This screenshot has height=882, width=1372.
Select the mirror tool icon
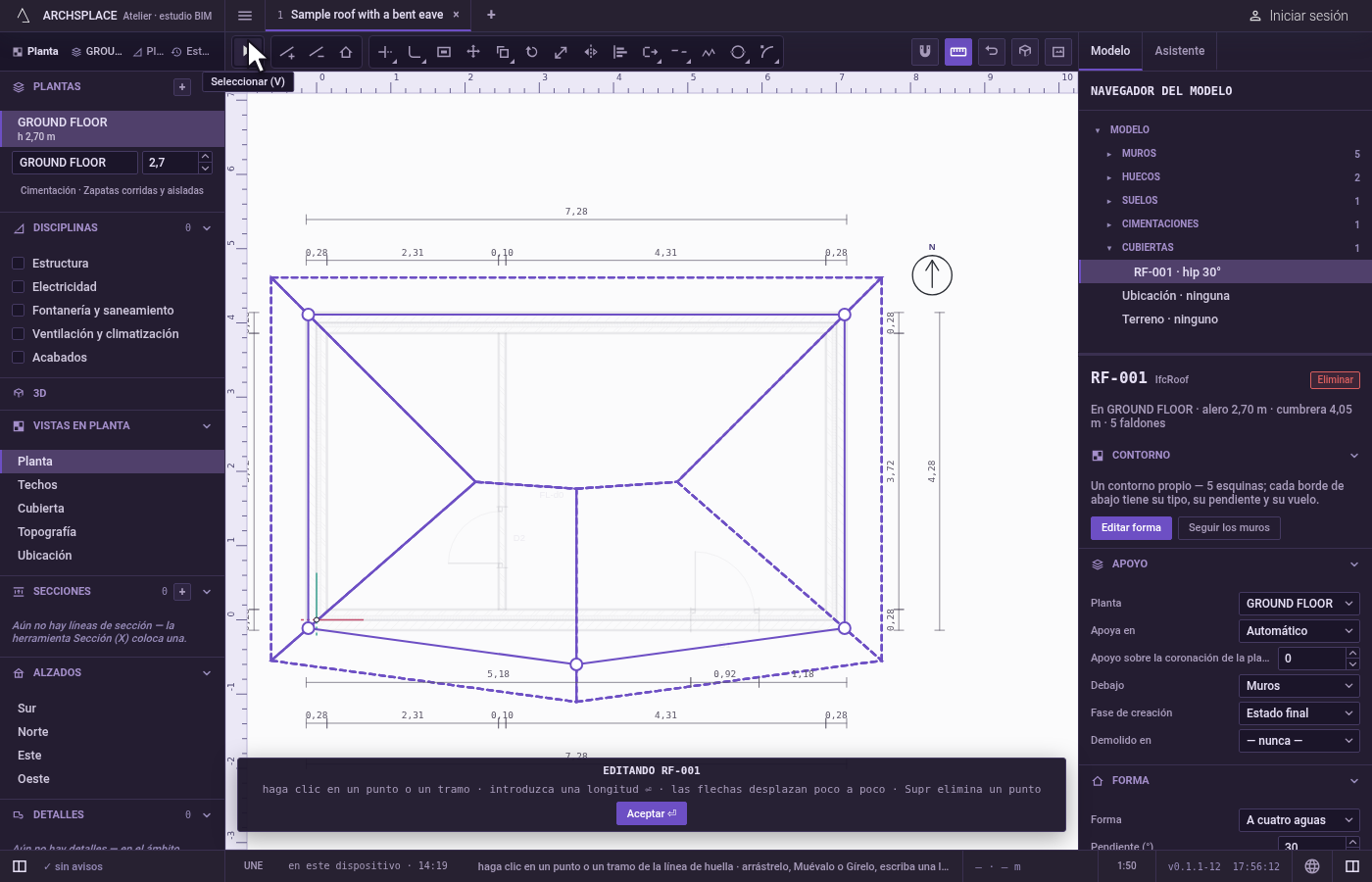coord(591,52)
